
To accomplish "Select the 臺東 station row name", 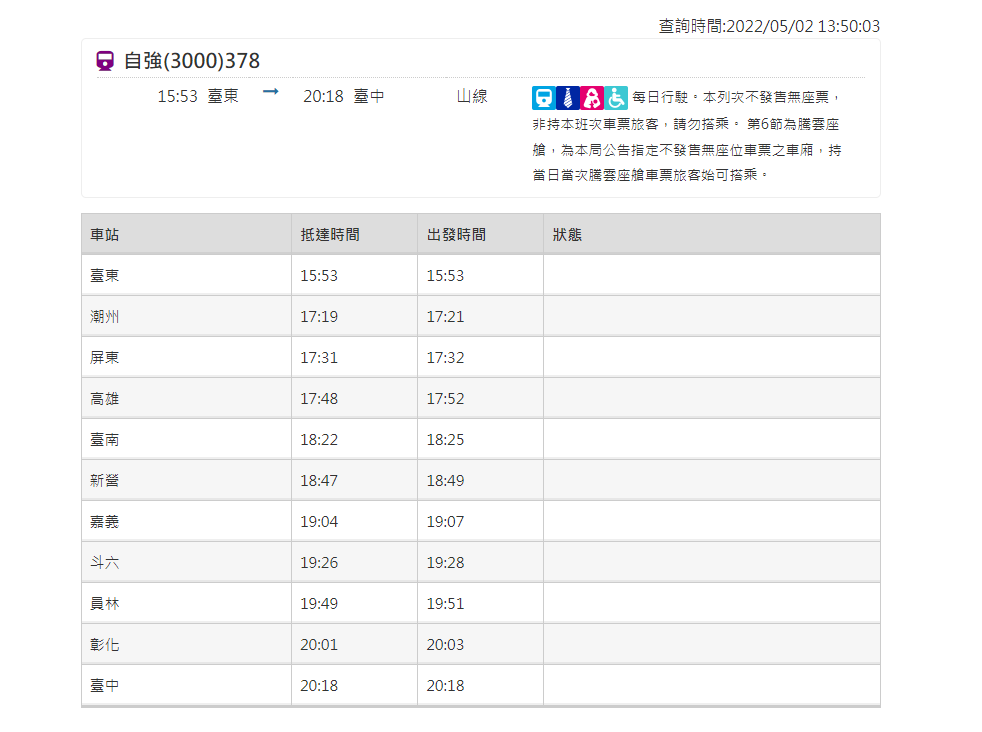I will pyautogui.click(x=105, y=276).
